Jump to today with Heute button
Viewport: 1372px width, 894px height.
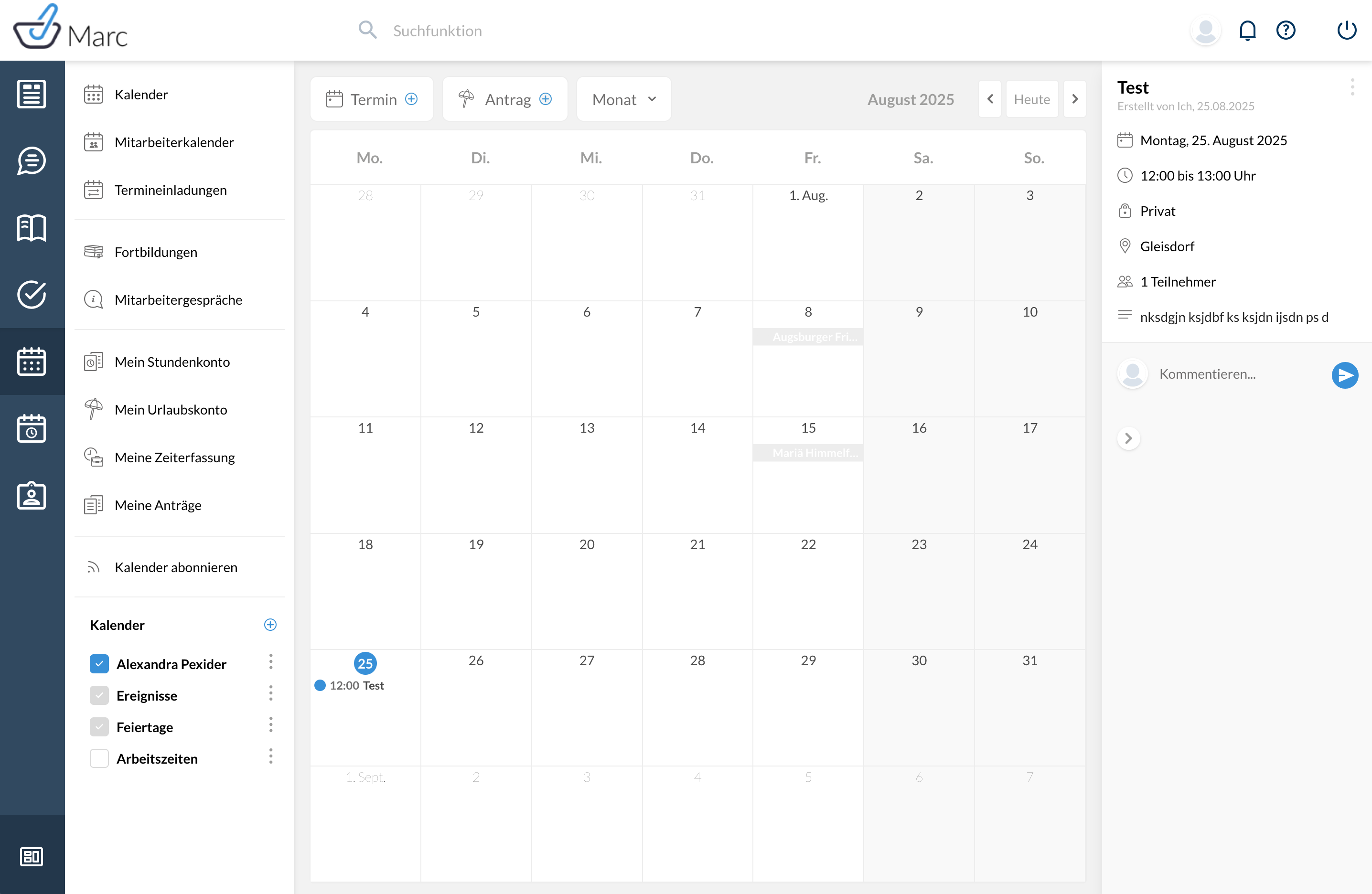pos(1032,99)
